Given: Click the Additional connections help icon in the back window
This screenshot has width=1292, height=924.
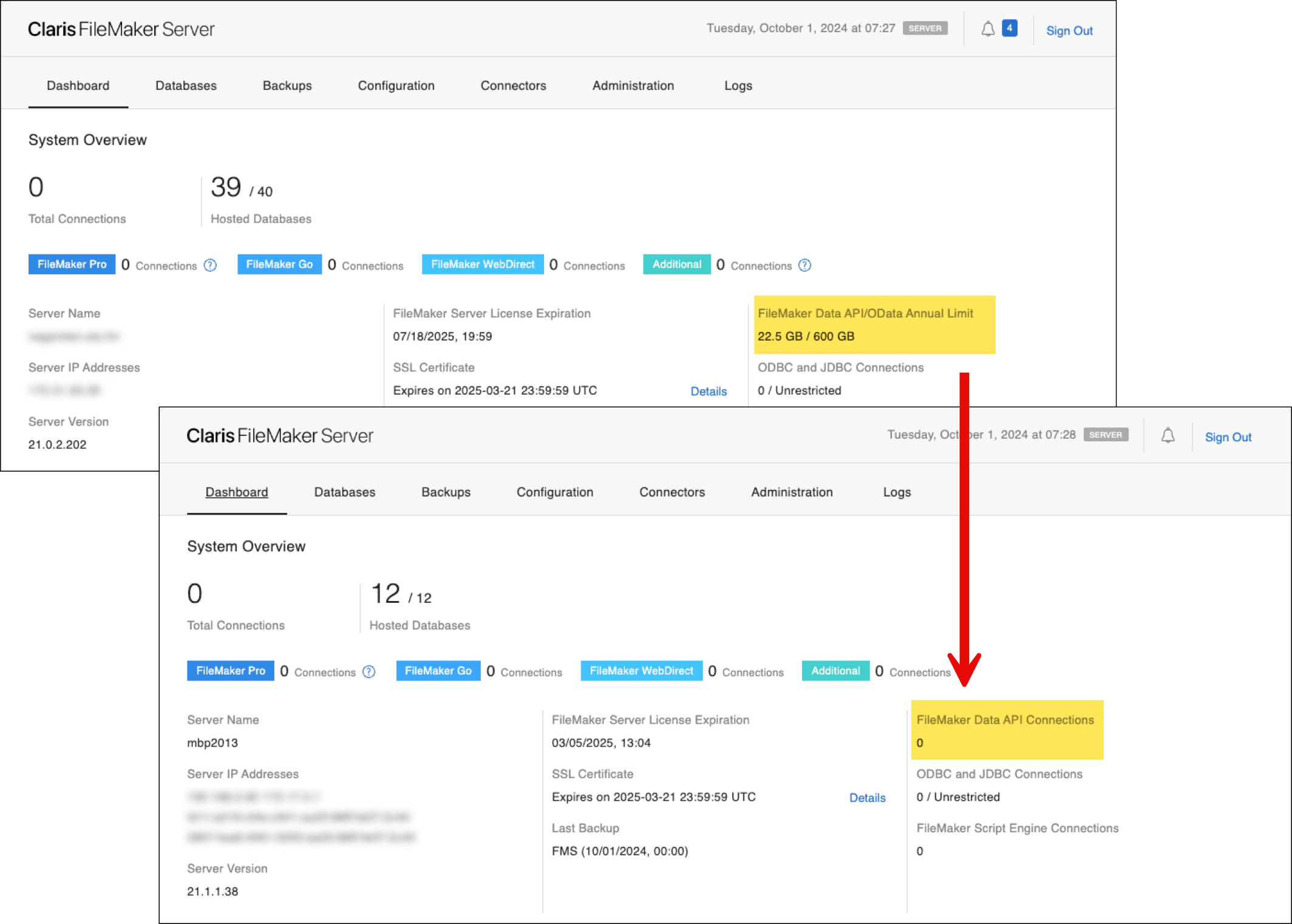Looking at the screenshot, I should 804,265.
